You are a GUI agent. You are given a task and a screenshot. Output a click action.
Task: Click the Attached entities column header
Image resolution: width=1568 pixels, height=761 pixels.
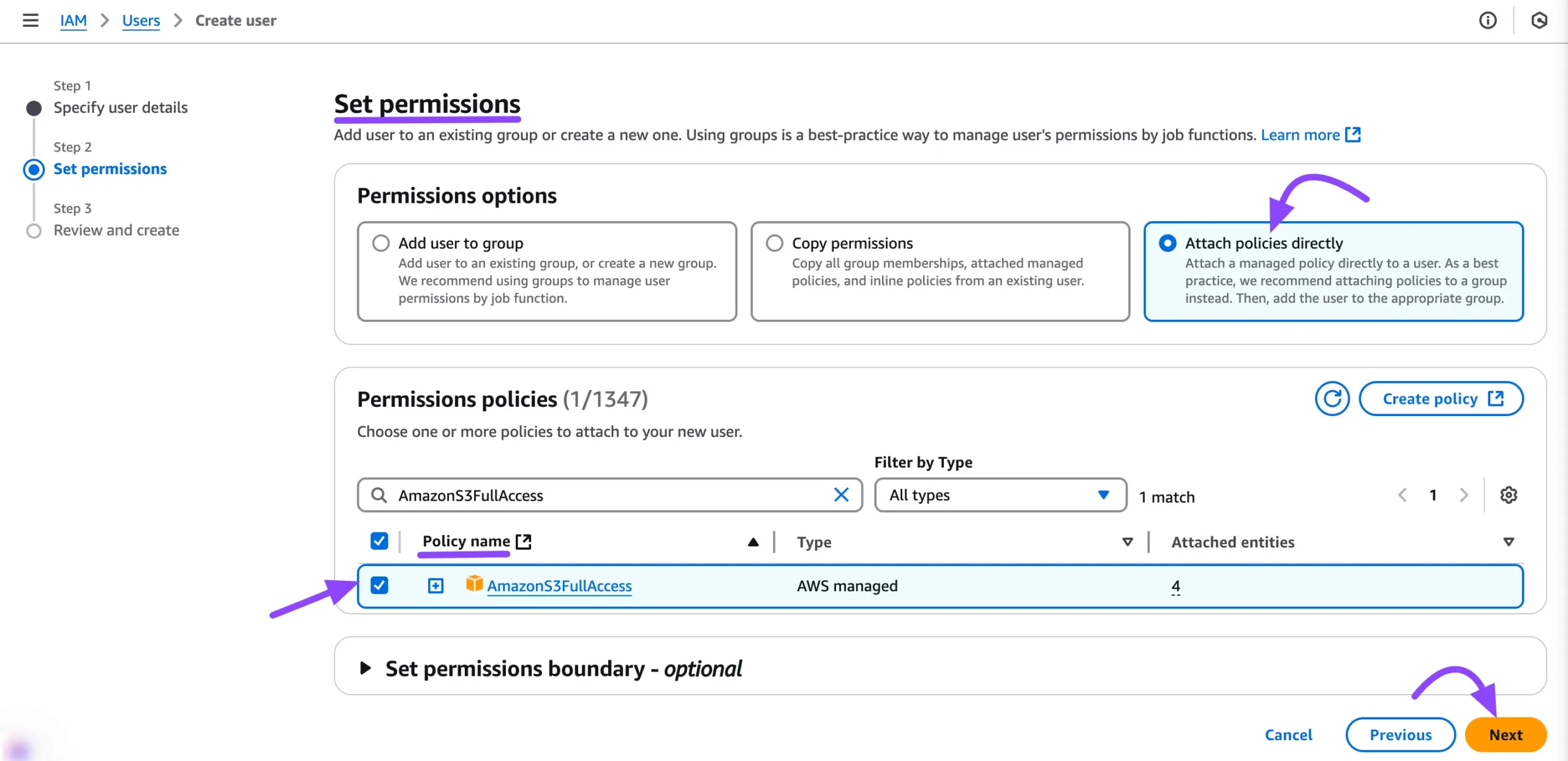pyautogui.click(x=1233, y=542)
